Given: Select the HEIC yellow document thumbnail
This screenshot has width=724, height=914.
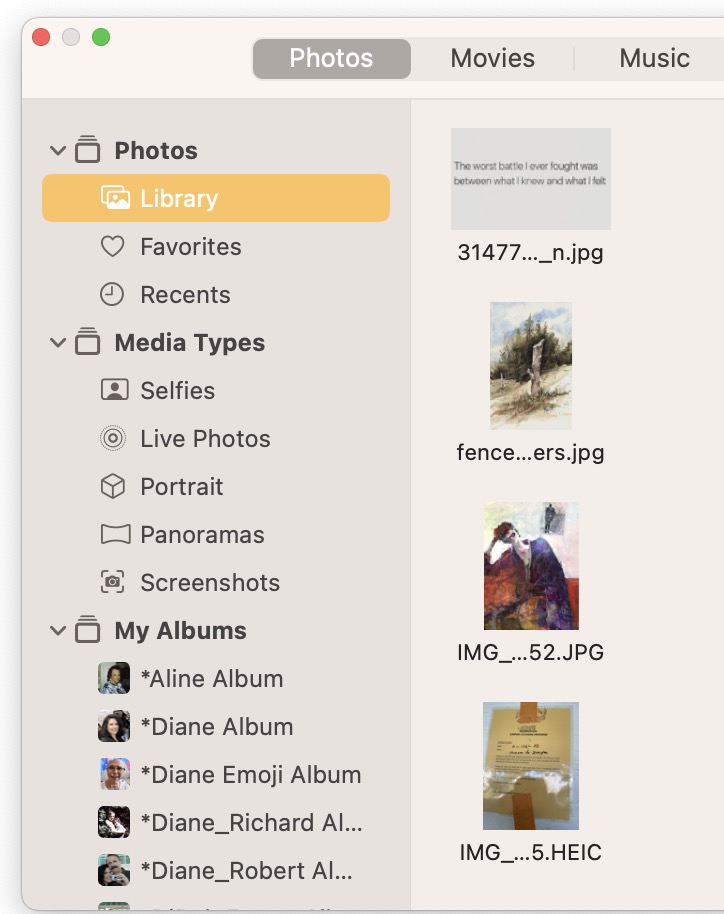Looking at the screenshot, I should click(x=531, y=766).
